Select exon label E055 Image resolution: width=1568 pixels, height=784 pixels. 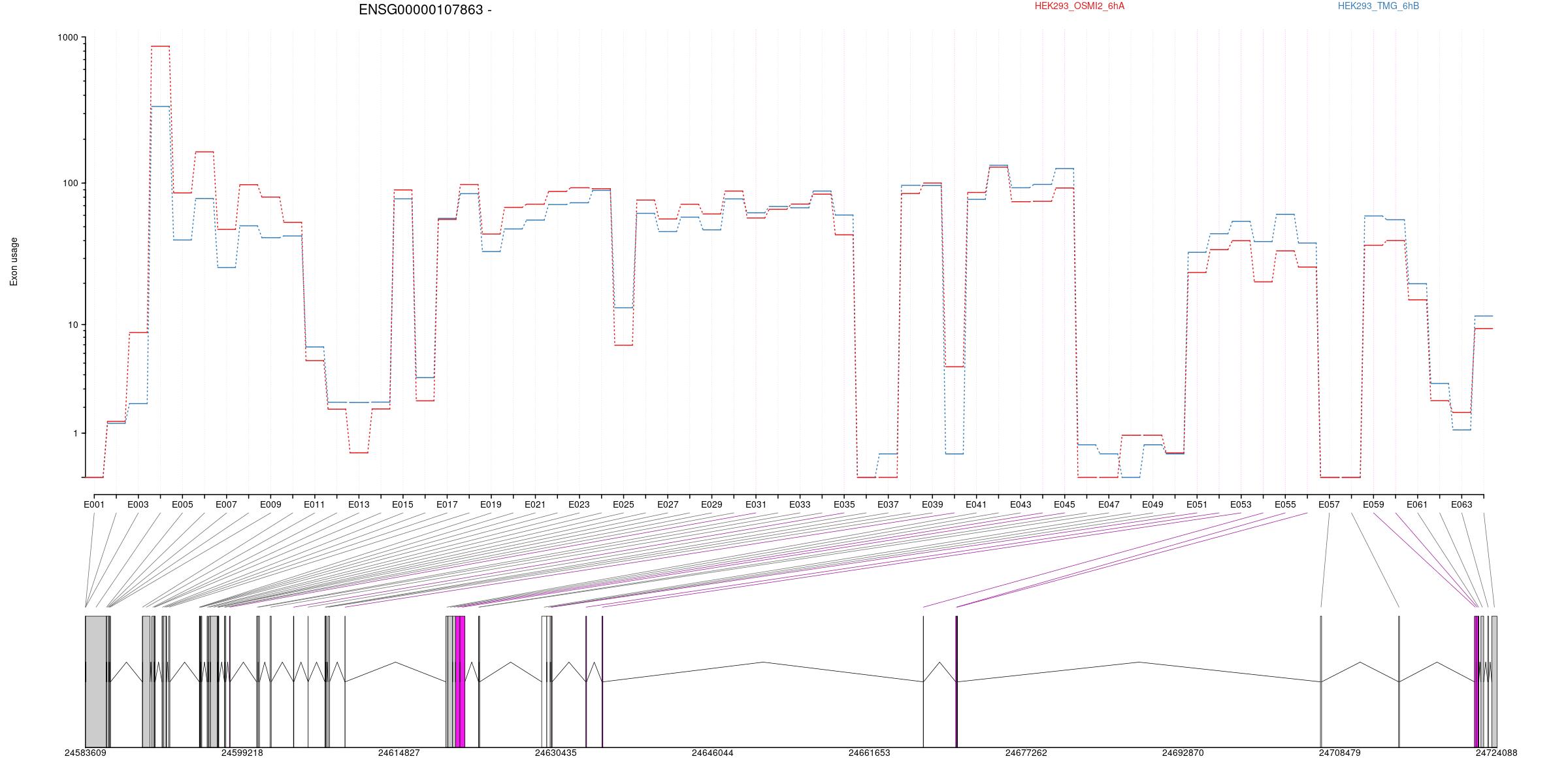(1285, 504)
